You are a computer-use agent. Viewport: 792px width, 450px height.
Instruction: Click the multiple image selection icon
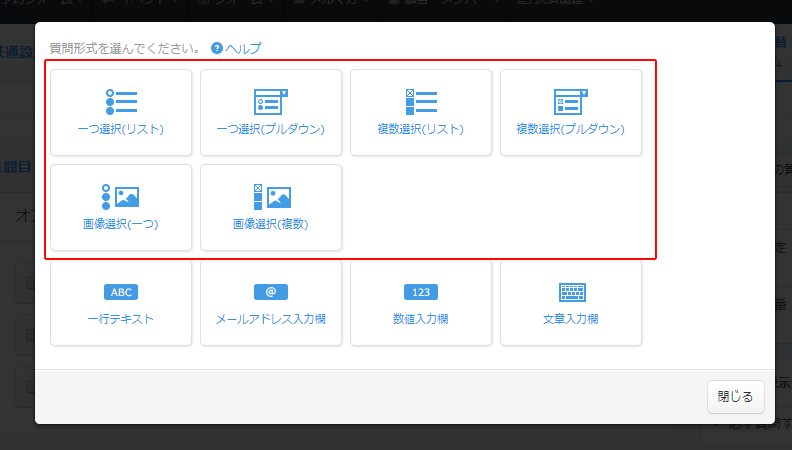[x=270, y=197]
